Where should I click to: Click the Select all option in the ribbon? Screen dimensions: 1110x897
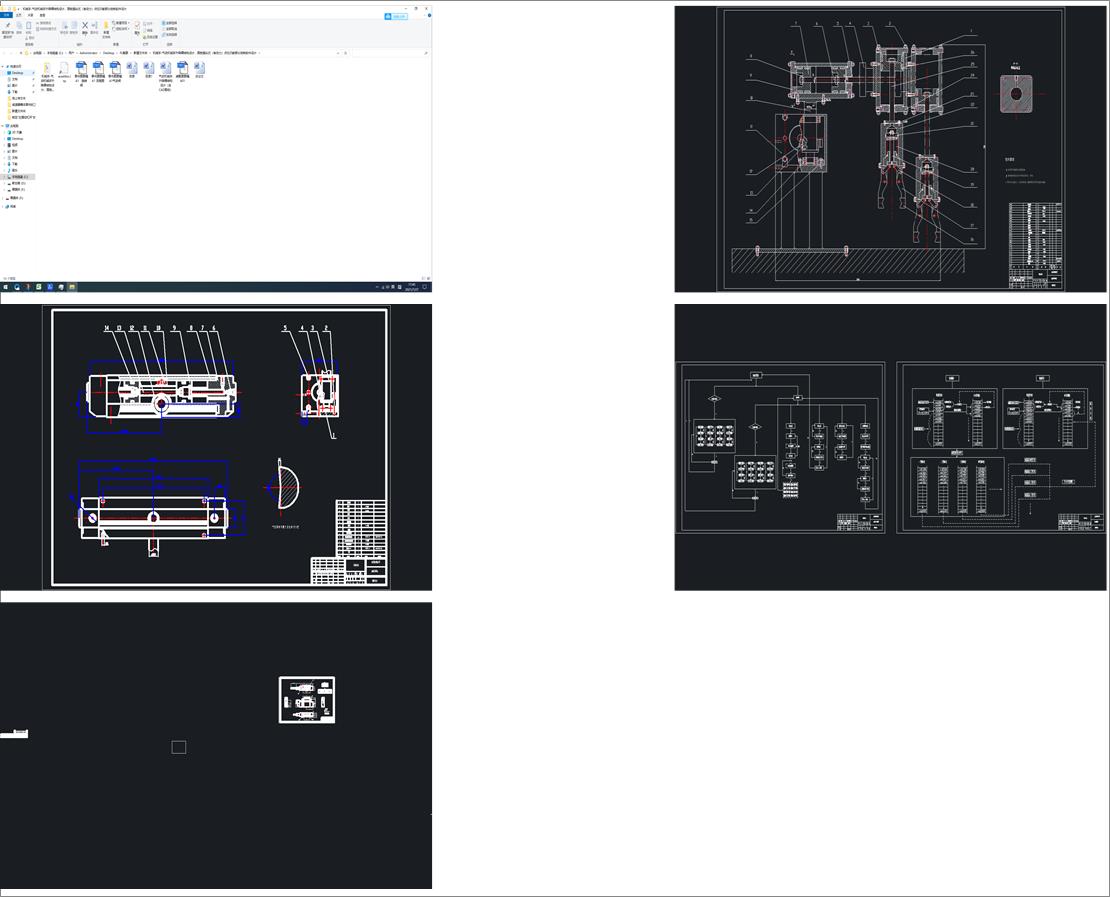click(170, 22)
